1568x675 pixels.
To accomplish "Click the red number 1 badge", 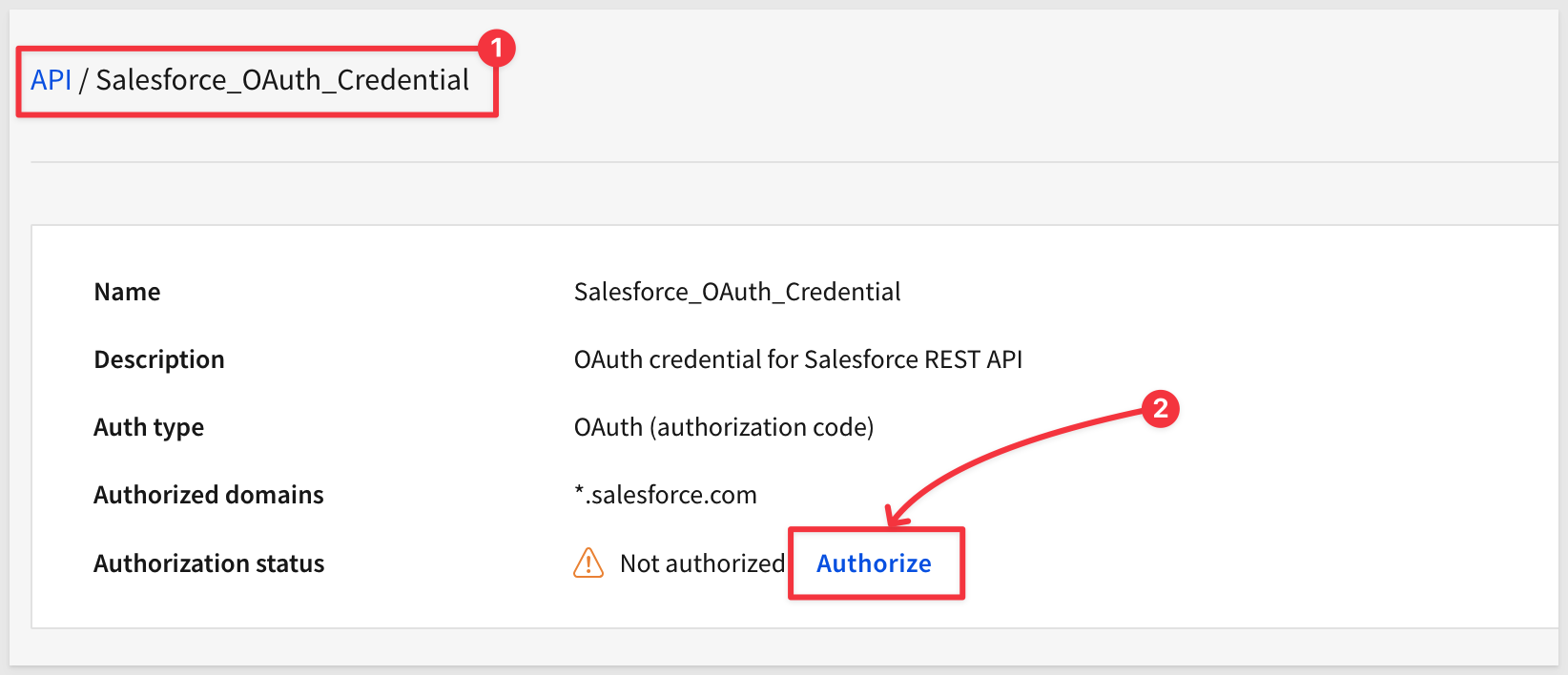I will (496, 48).
